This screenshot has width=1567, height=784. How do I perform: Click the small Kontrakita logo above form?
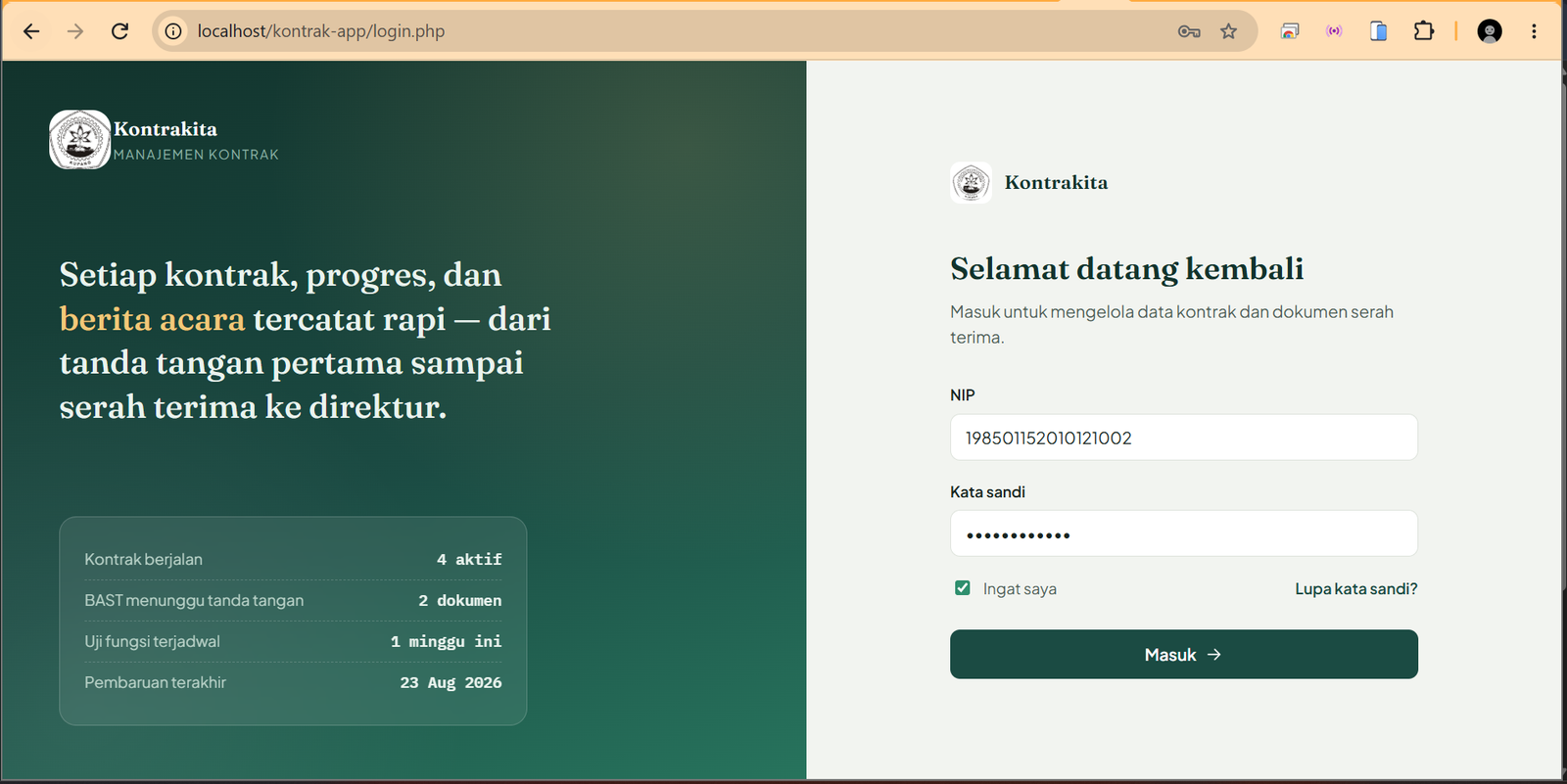pyautogui.click(x=971, y=182)
